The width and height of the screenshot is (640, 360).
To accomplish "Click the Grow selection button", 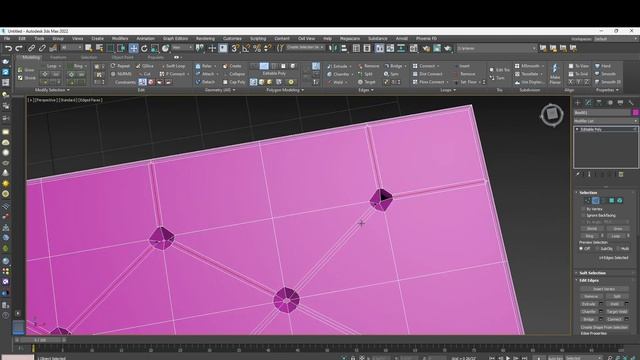I will [x=618, y=229].
